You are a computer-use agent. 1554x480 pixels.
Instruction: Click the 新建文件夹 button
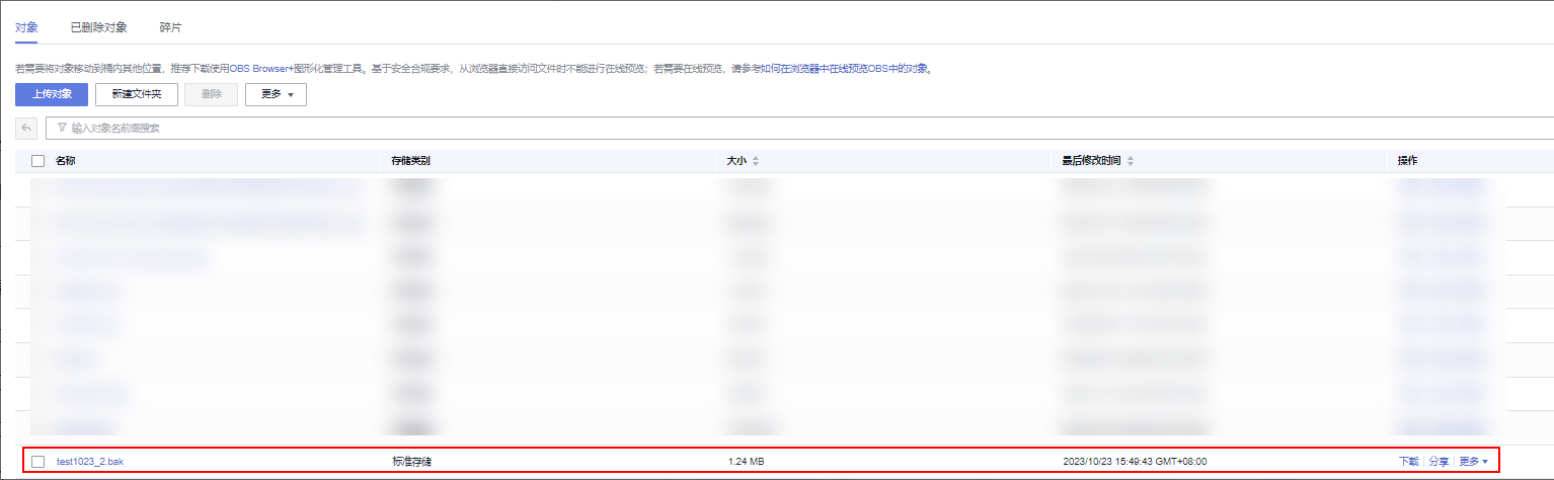pos(143,94)
